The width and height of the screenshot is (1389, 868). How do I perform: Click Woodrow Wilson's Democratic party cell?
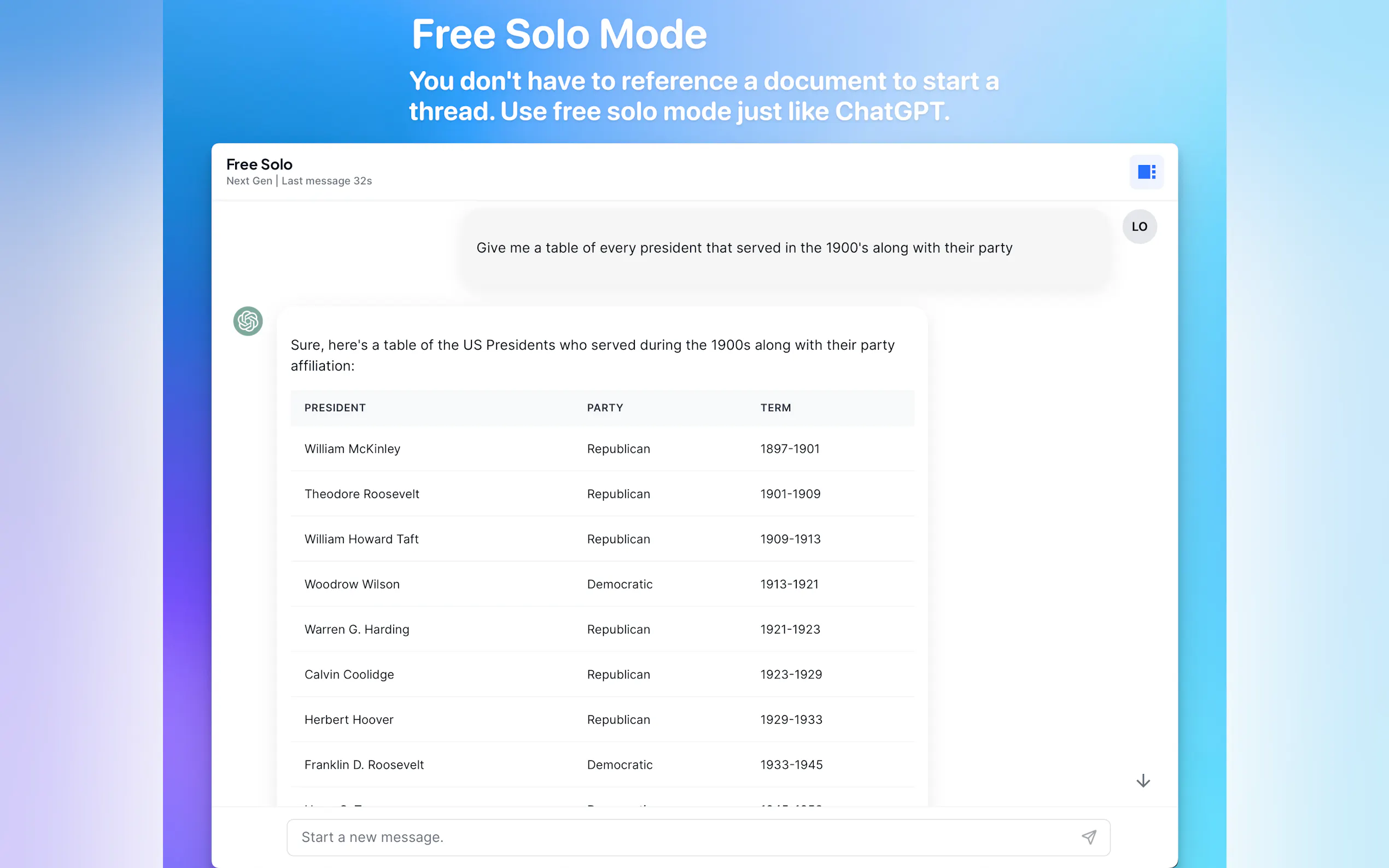pos(620,584)
